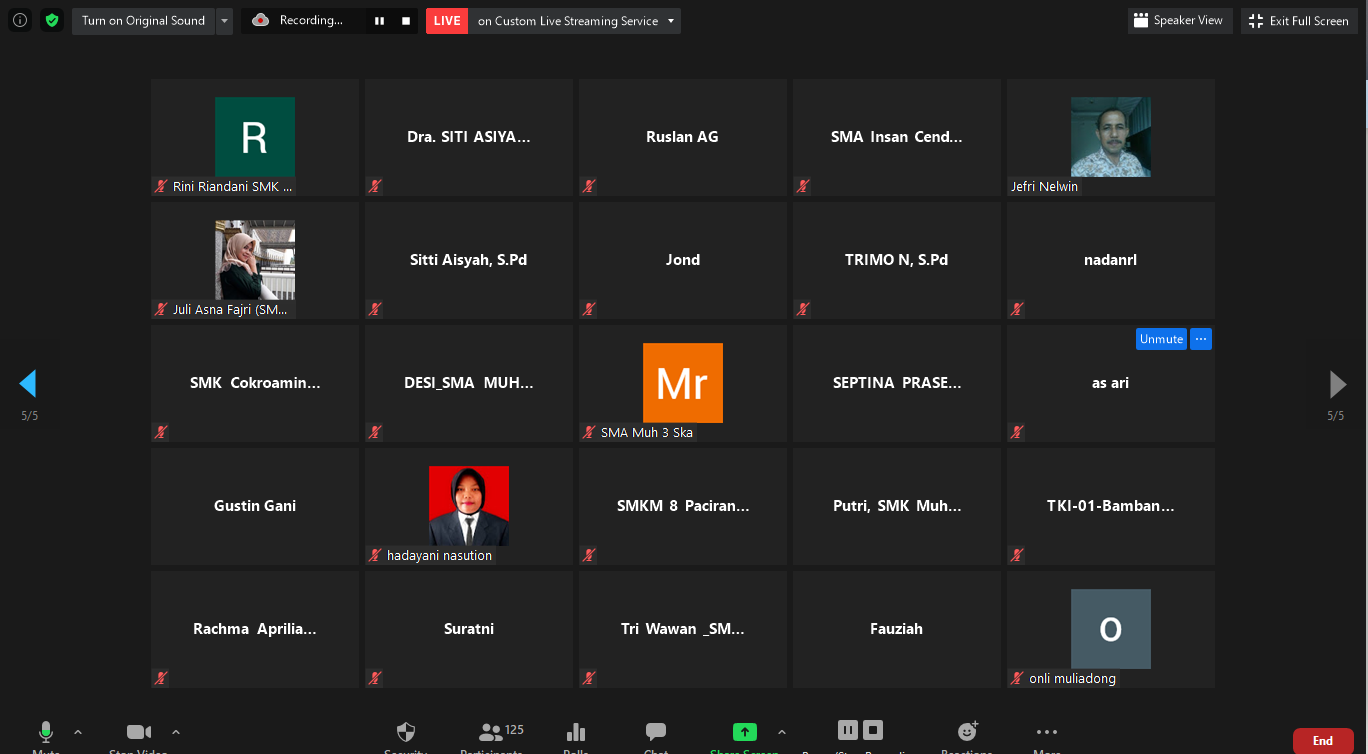Viewport: 1368px width, 754px height.
Task: Click Unmute on as ari tile
Action: [1160, 339]
